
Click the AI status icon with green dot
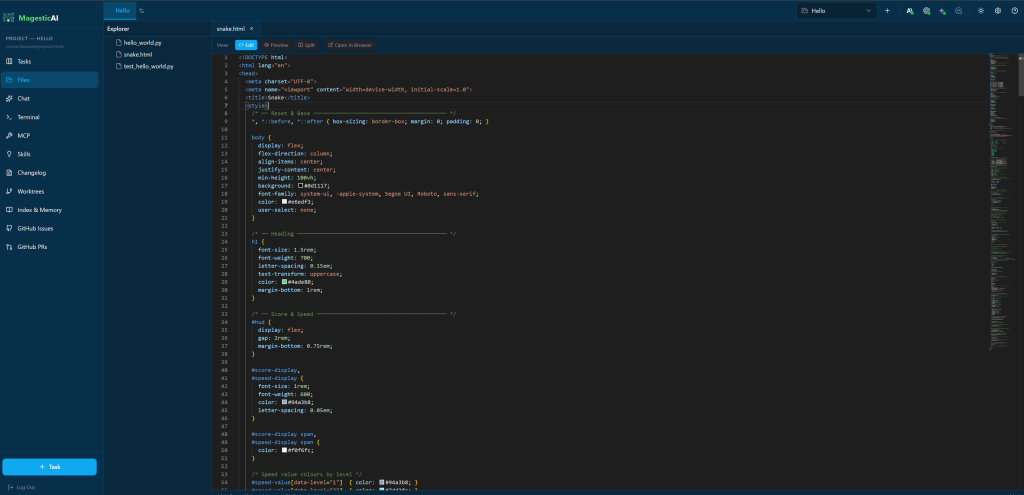pos(910,10)
